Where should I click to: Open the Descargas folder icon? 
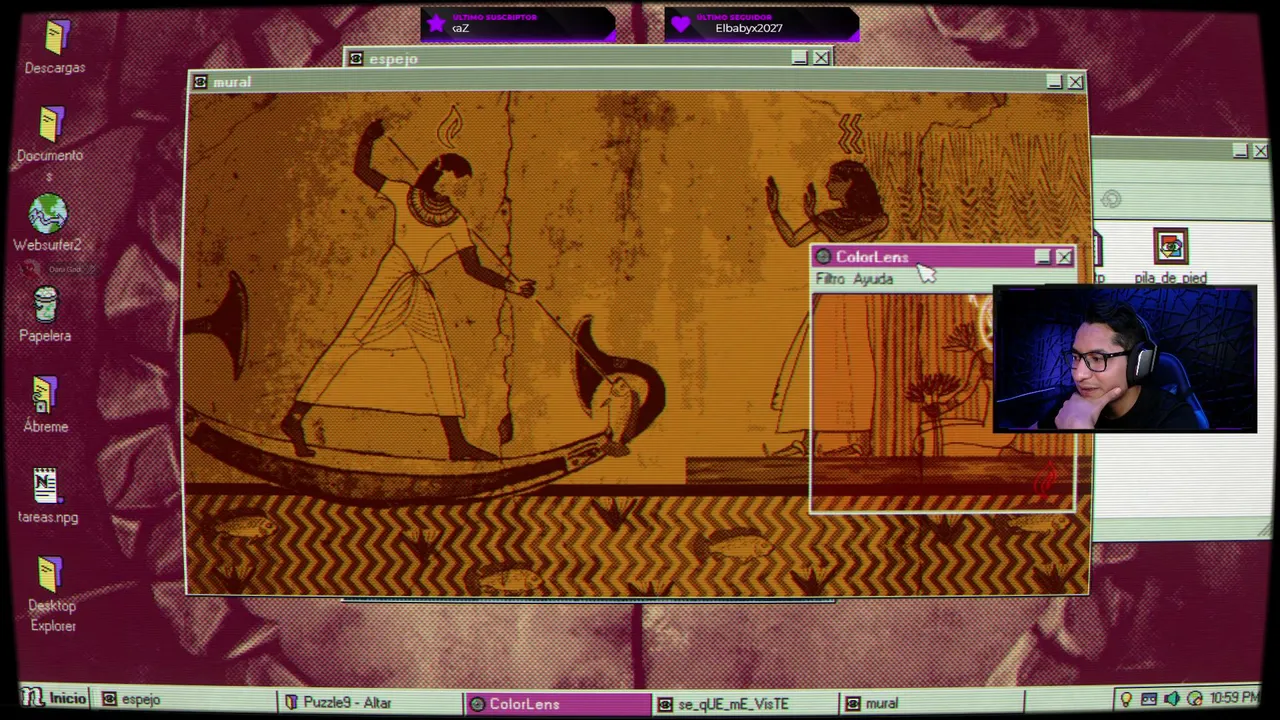pos(55,47)
